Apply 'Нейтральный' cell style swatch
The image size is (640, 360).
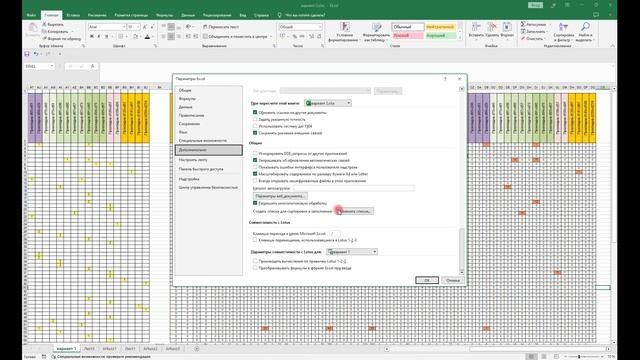(440, 27)
